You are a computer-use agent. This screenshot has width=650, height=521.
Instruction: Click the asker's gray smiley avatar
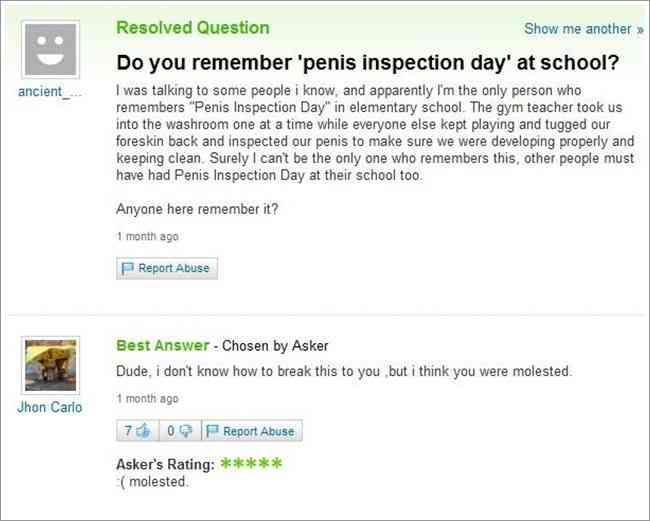pyautogui.click(x=50, y=48)
